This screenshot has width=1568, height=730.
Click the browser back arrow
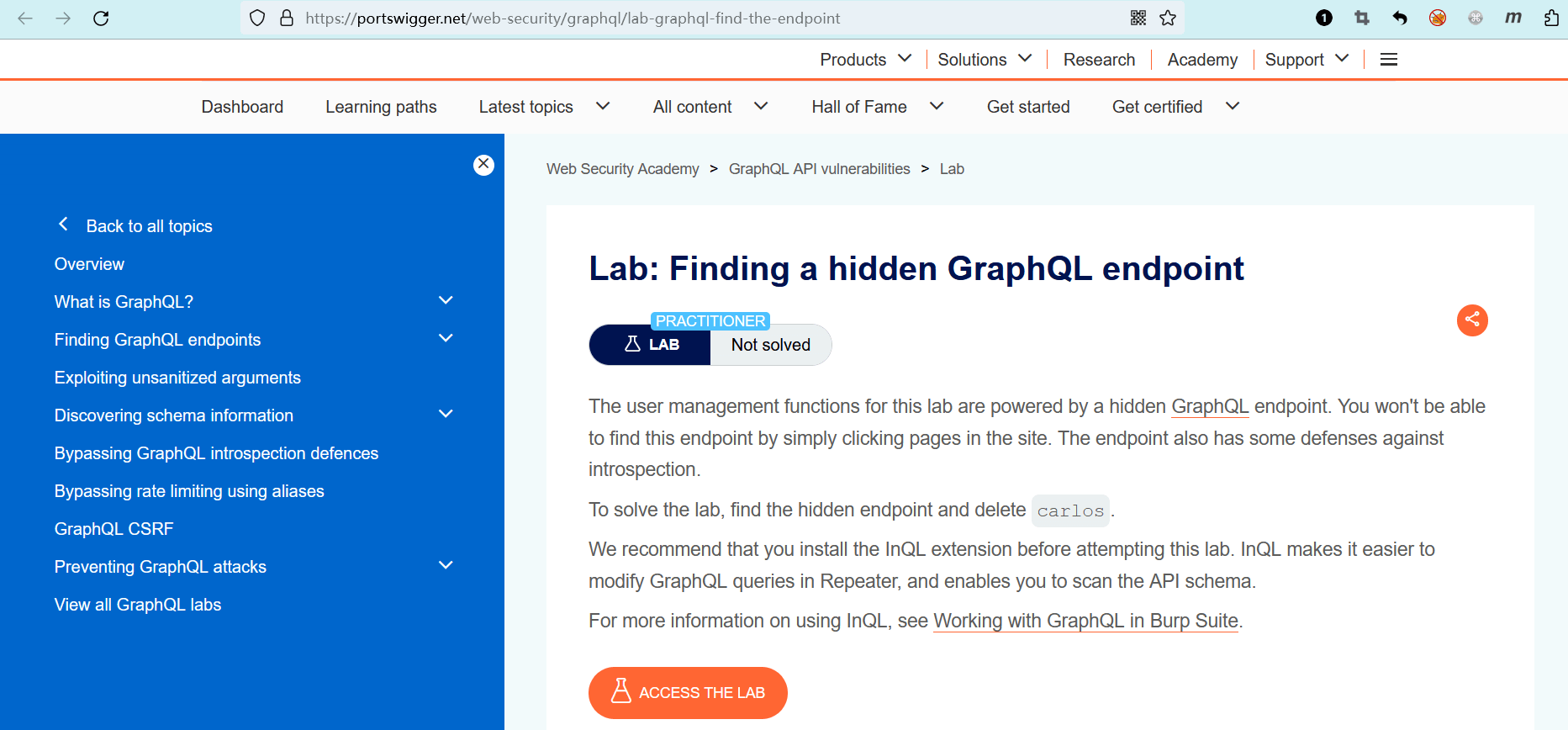coord(25,19)
